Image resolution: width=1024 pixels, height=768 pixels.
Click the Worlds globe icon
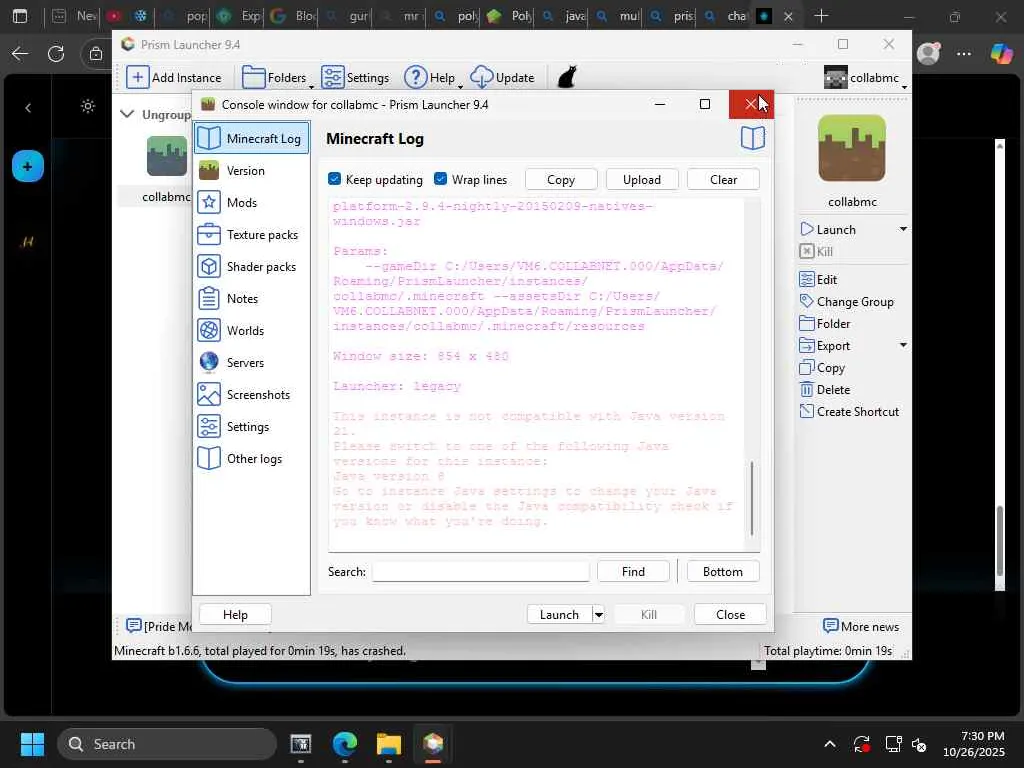(x=209, y=330)
